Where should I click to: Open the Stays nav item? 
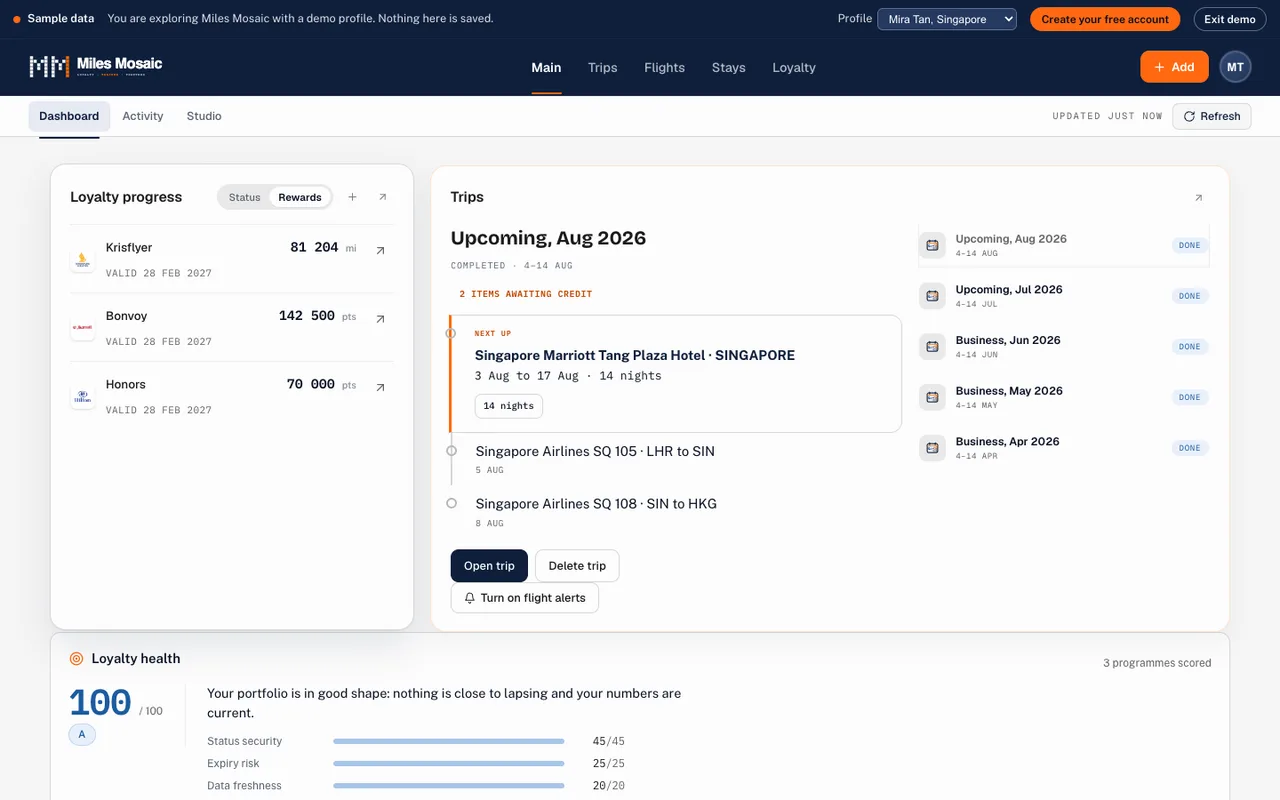(x=728, y=67)
